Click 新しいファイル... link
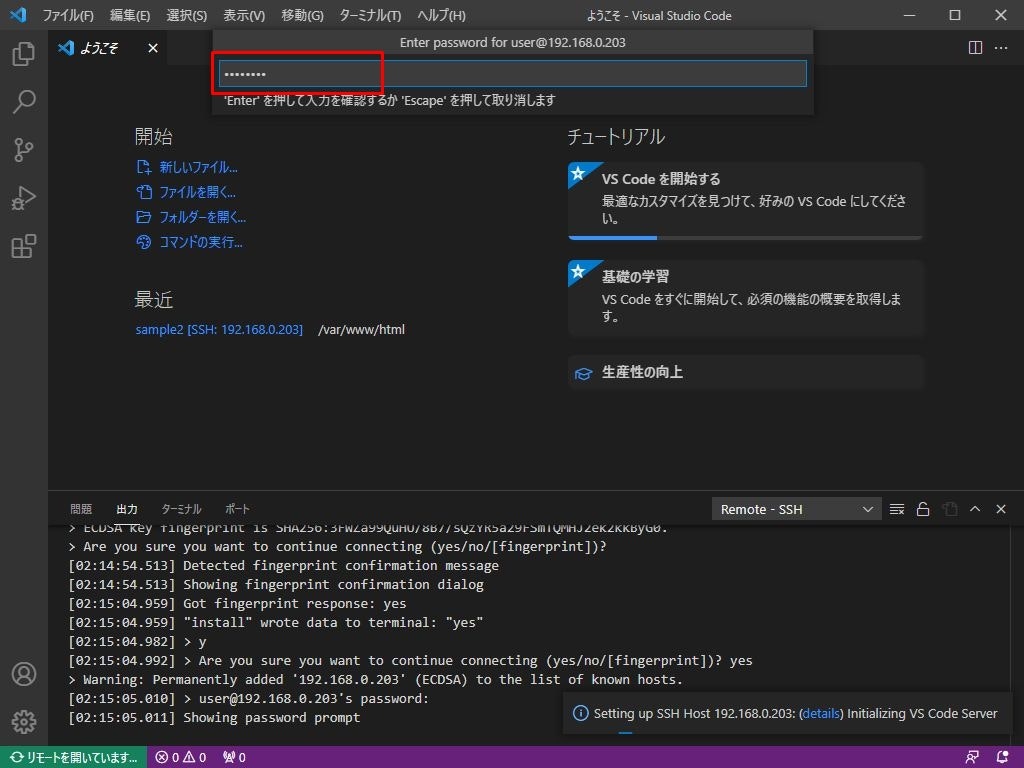Viewport: 1024px width, 768px height. [x=199, y=167]
